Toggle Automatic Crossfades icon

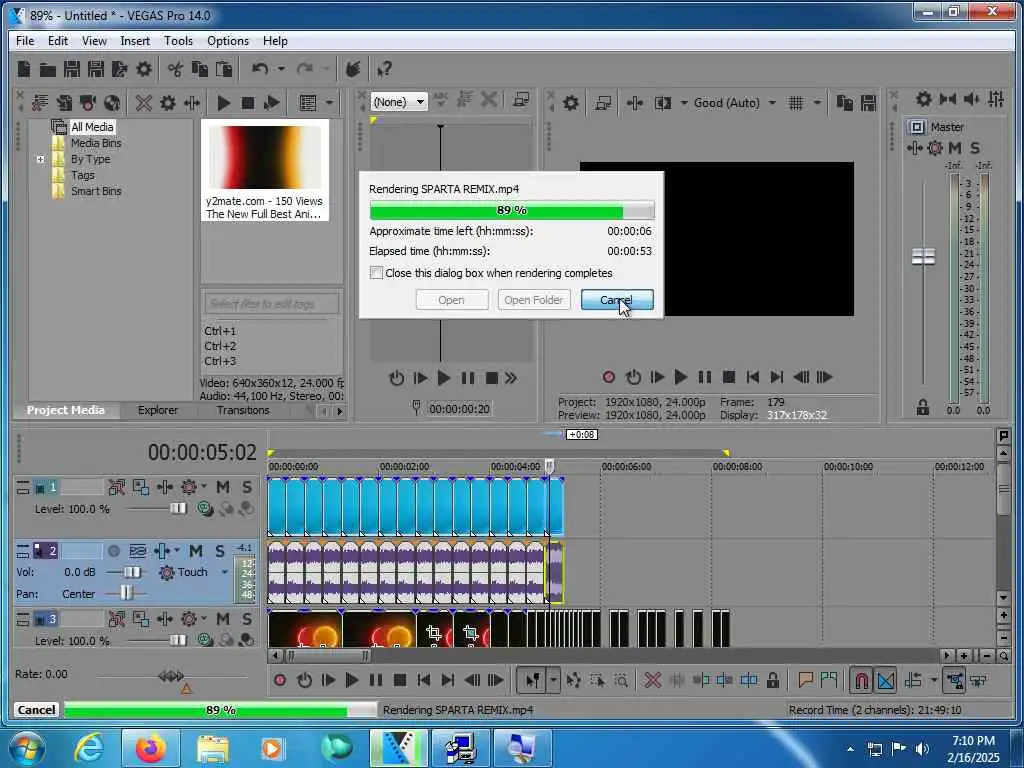tap(886, 680)
